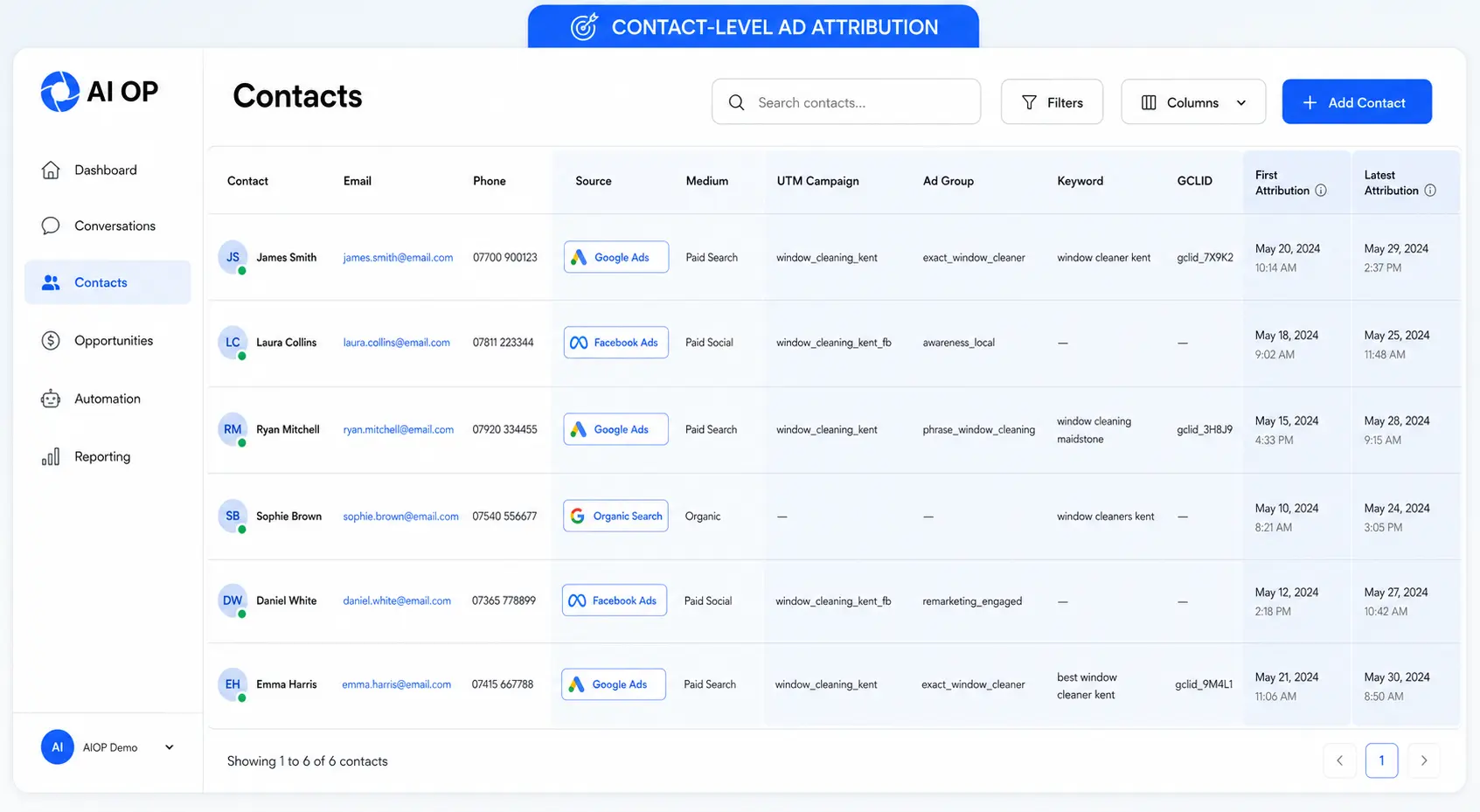Image resolution: width=1480 pixels, height=812 pixels.
Task: Click the EH avatar for Emma Harris
Action: coord(233,684)
